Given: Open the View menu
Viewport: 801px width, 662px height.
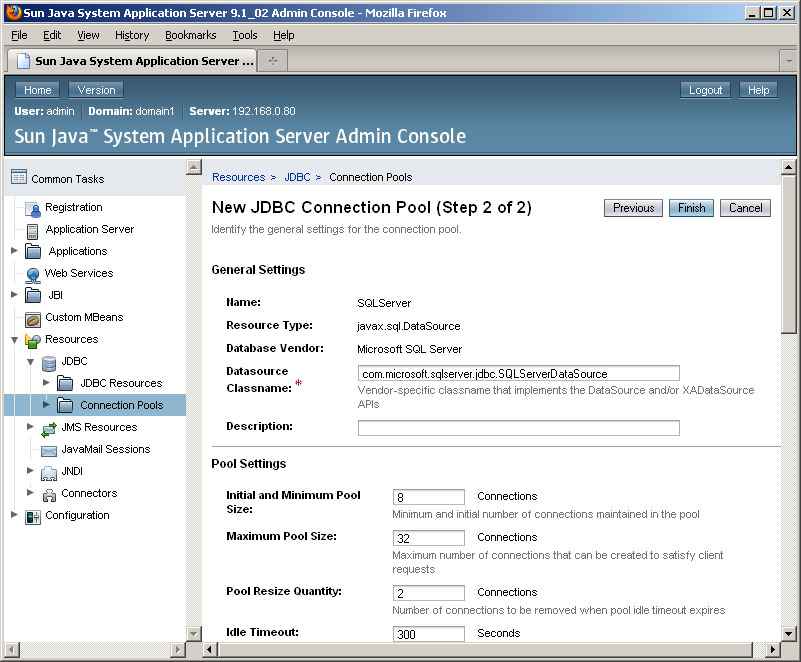Looking at the screenshot, I should 88,35.
